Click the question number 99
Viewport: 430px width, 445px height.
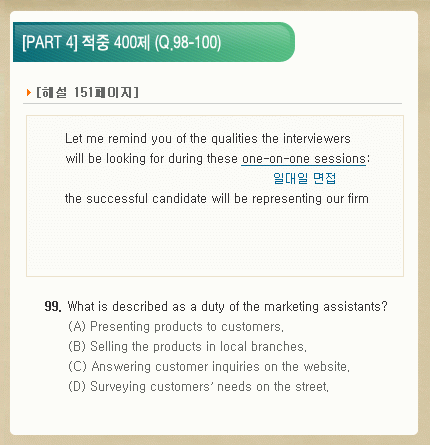pyautogui.click(x=53, y=306)
